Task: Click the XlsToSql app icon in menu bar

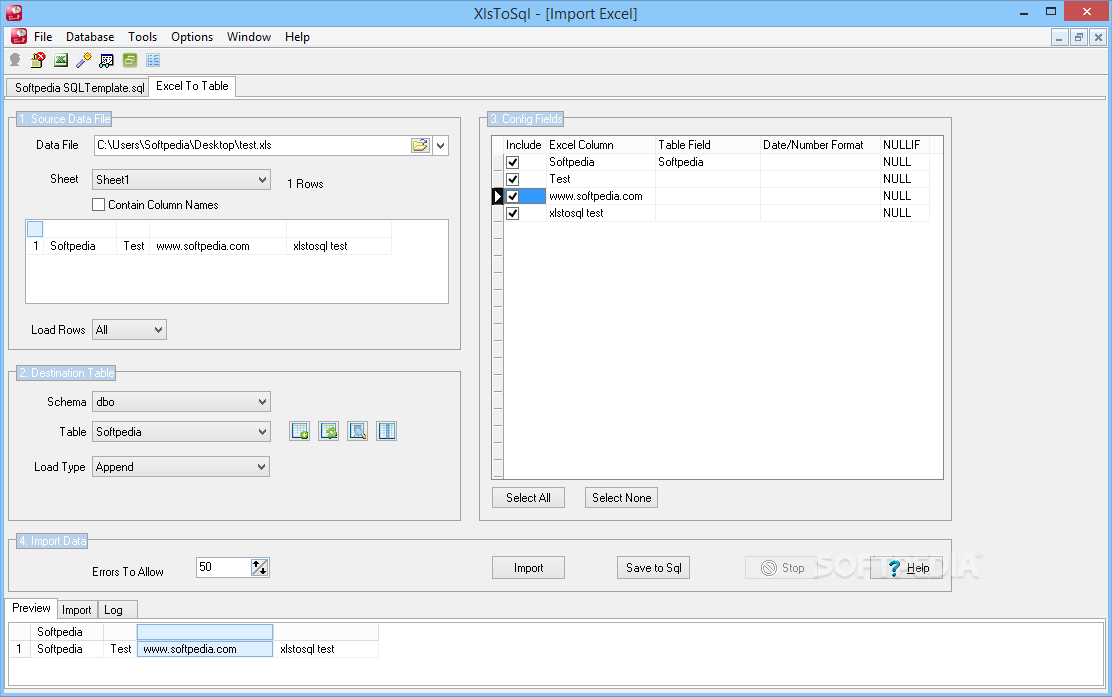Action: point(19,36)
